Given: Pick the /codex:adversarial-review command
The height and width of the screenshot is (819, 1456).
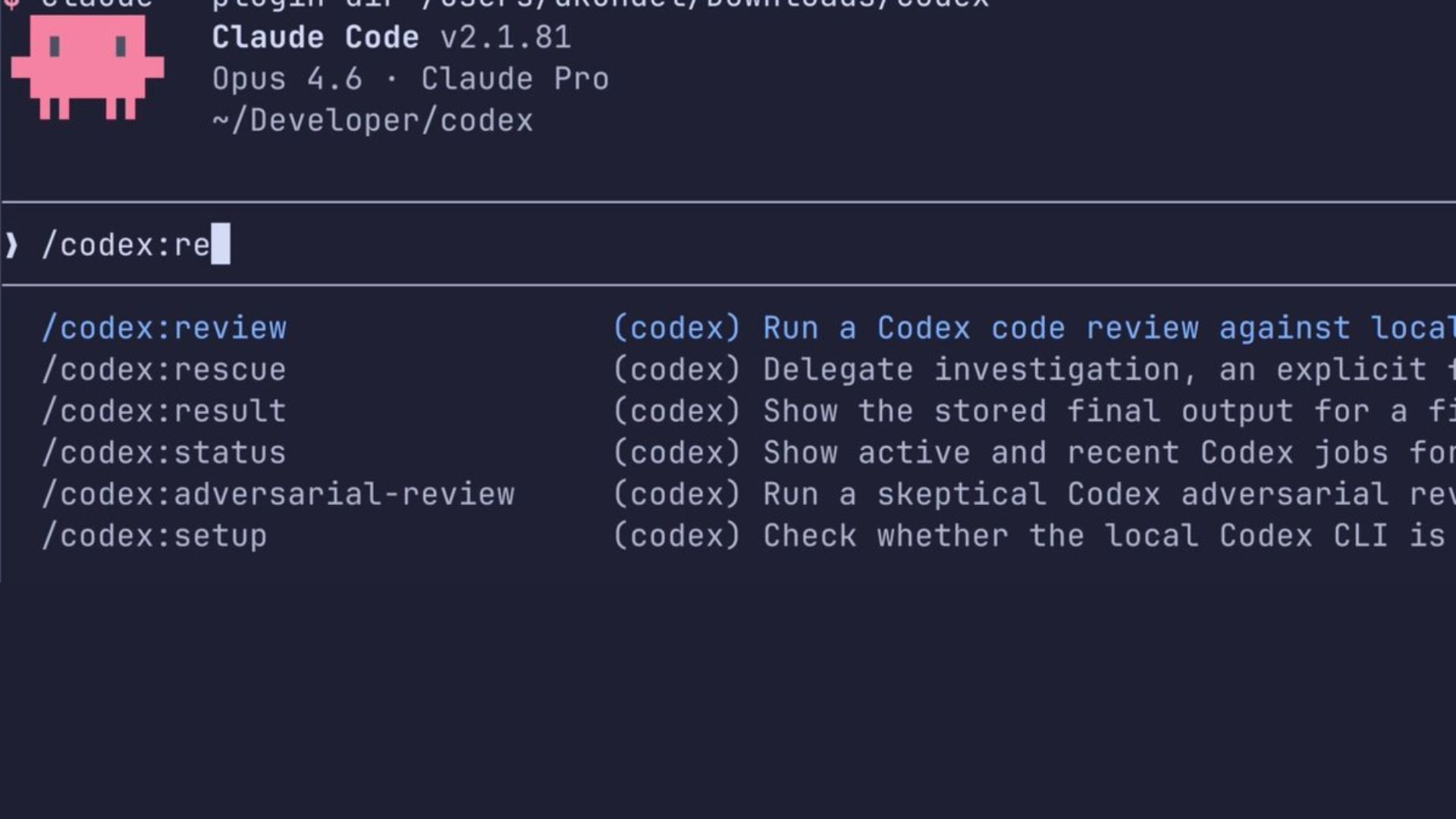Looking at the screenshot, I should 278,494.
